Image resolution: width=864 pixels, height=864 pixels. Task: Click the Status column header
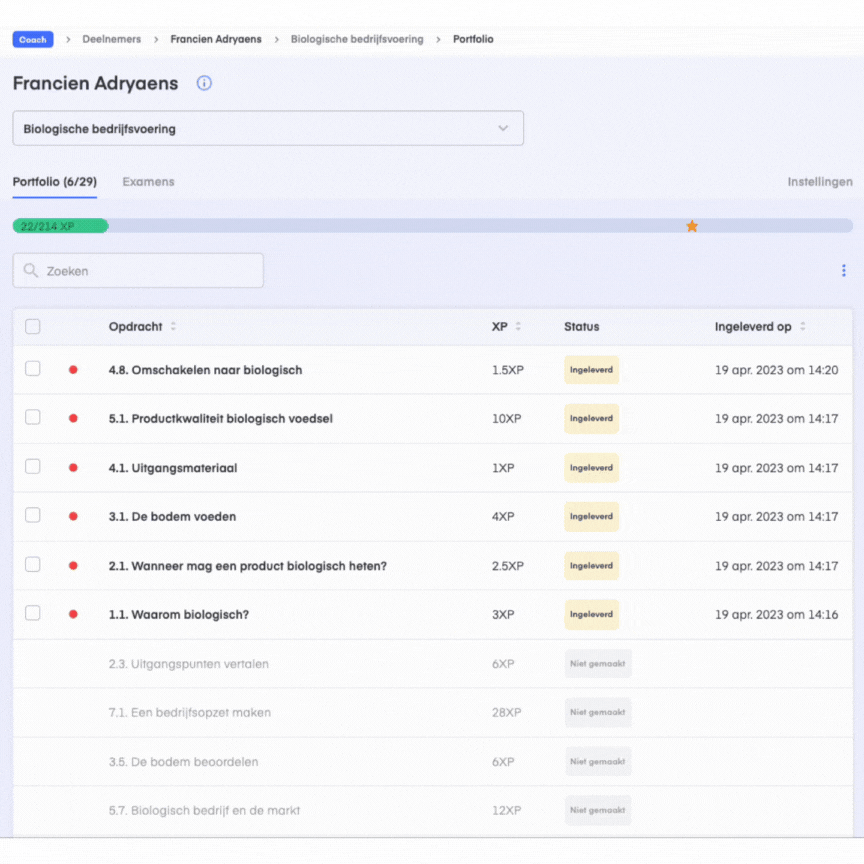[581, 326]
